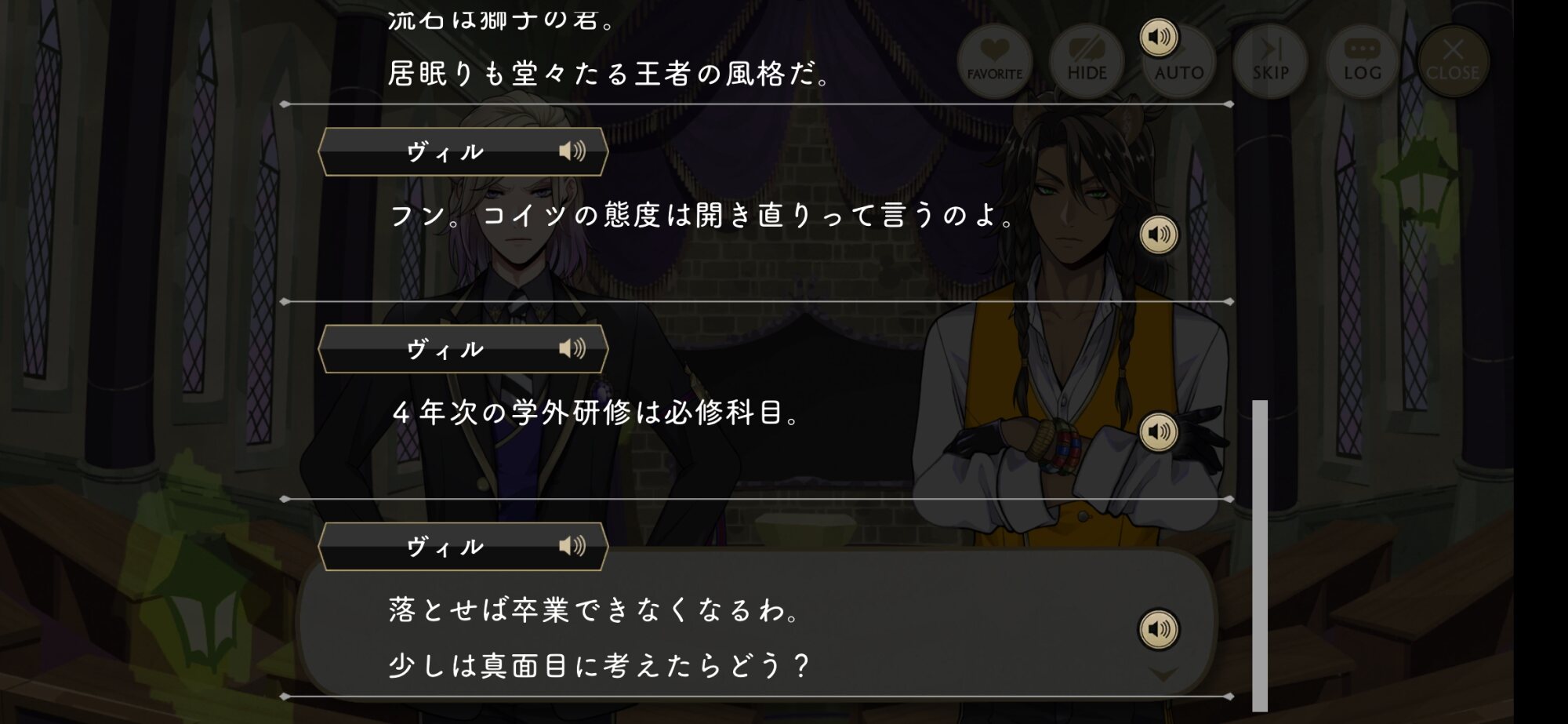
Task: Select the second ヴィル name plate
Action: [463, 349]
